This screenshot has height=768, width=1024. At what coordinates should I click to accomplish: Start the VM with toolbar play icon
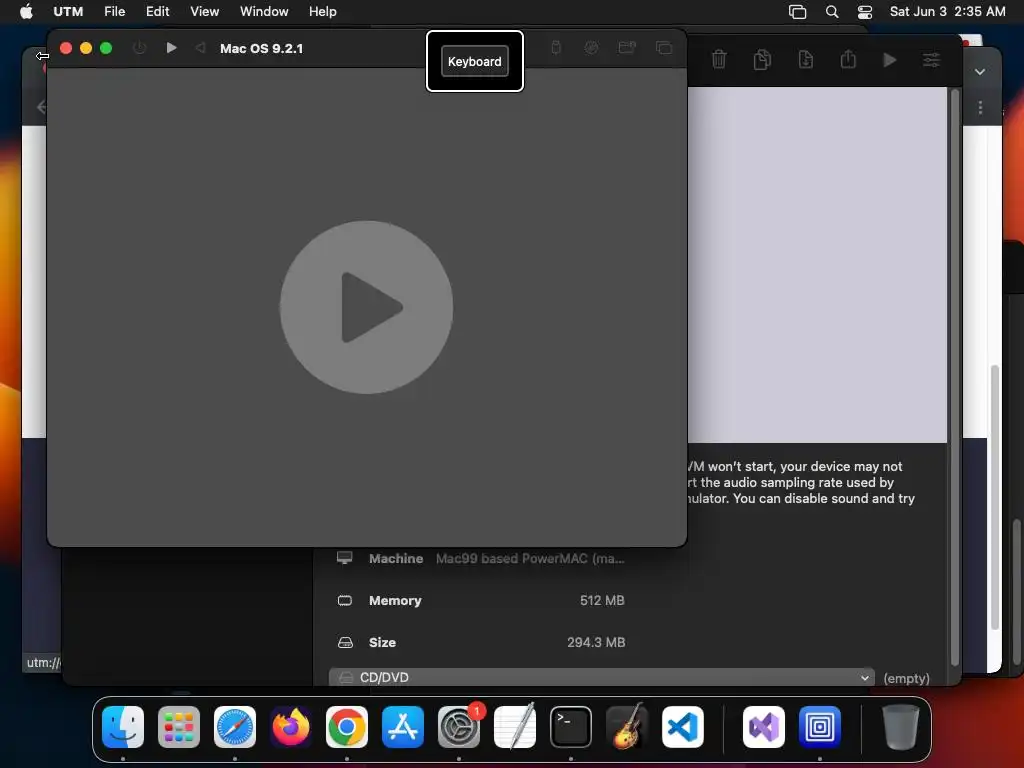[171, 48]
